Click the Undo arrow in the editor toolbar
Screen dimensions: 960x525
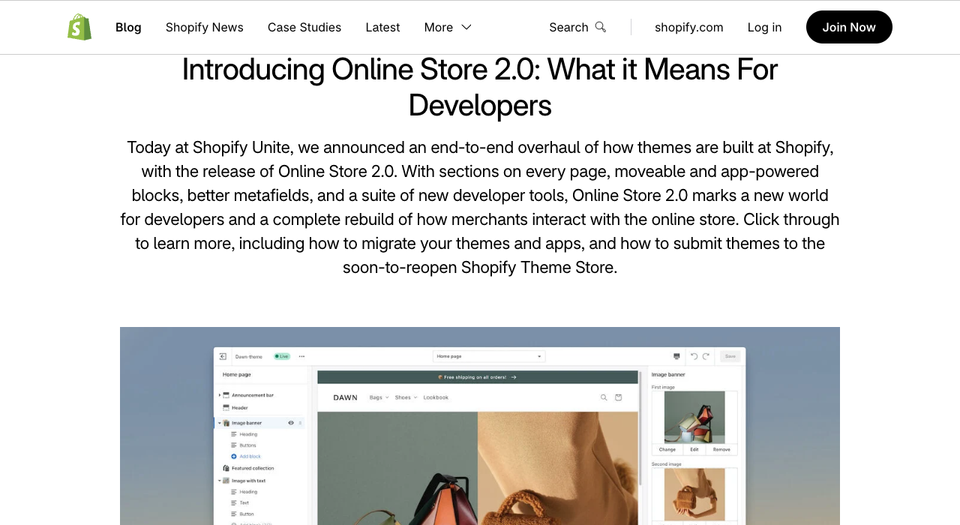tap(694, 356)
